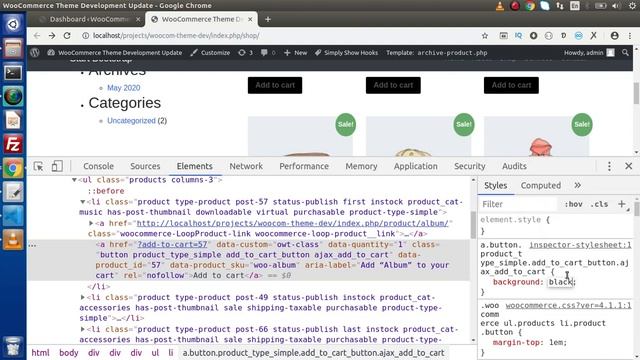
Task: Close the DevTools panel
Action: pyautogui.click(x=629, y=166)
